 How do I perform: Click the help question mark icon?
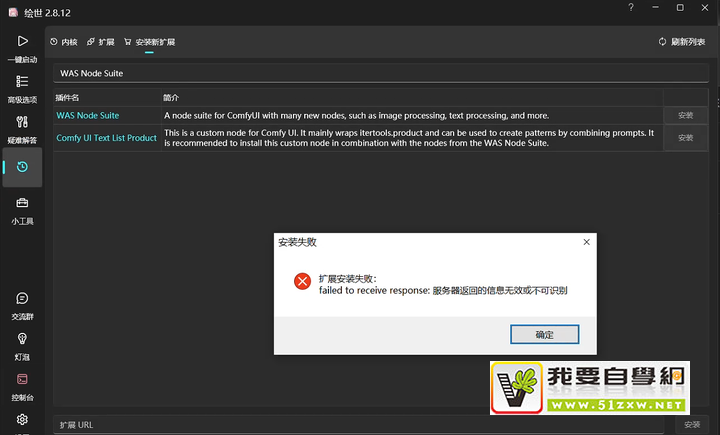coord(630,8)
